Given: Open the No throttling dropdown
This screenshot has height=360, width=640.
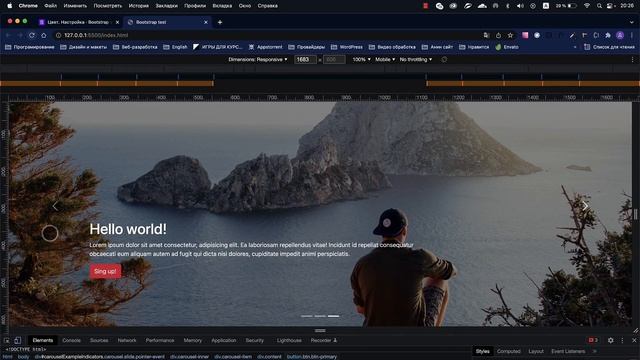Looking at the screenshot, I should click(416, 60).
